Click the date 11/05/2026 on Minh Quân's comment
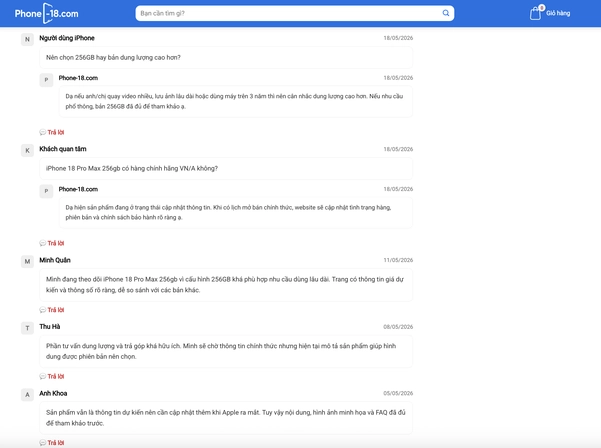 [x=398, y=260]
